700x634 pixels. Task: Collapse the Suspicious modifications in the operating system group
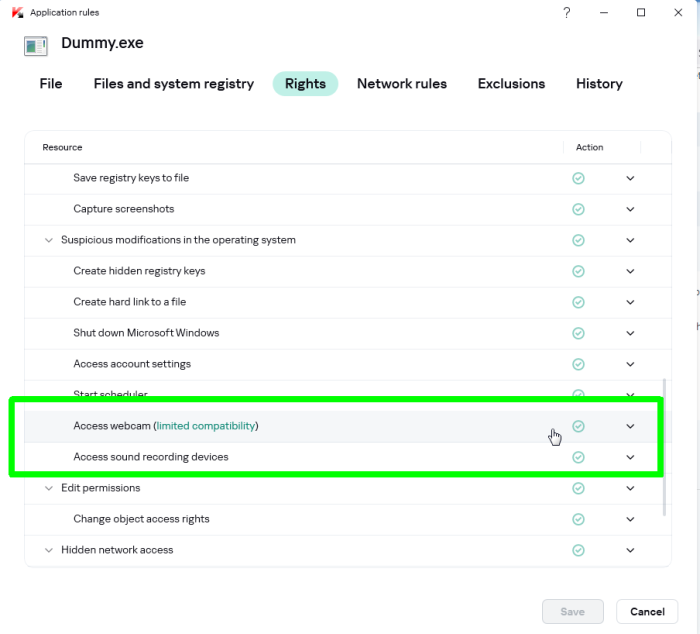pos(49,240)
